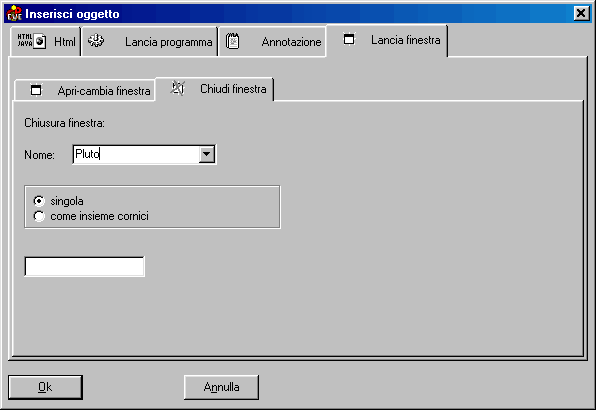Click the application icon in the title bar
The height and width of the screenshot is (410, 596).
[14, 13]
